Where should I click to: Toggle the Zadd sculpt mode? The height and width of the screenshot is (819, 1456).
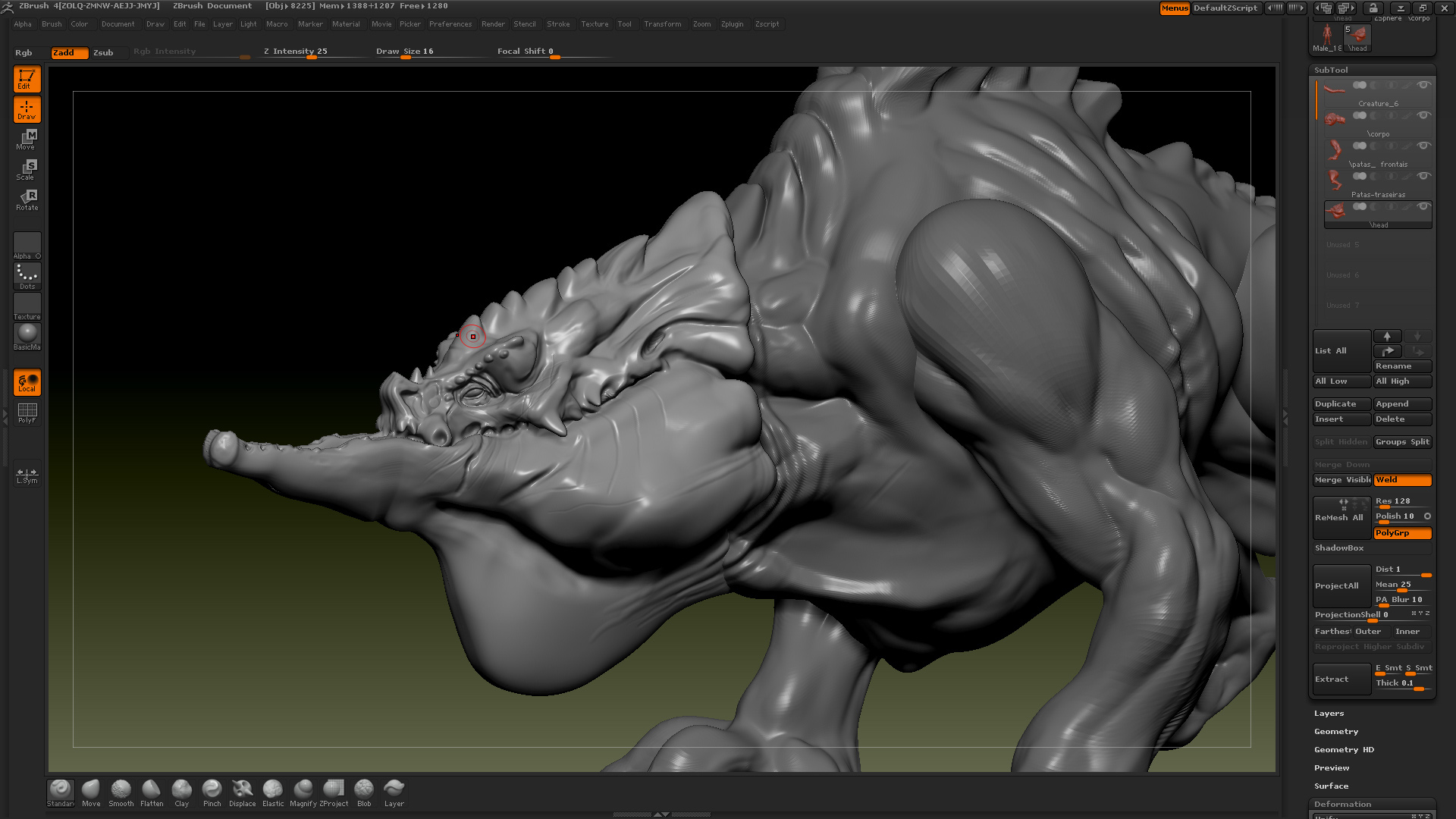pyautogui.click(x=69, y=52)
